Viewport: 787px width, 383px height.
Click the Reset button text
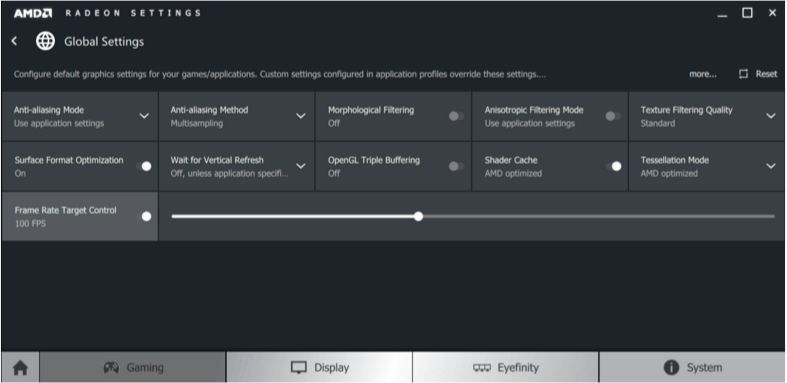(x=766, y=74)
